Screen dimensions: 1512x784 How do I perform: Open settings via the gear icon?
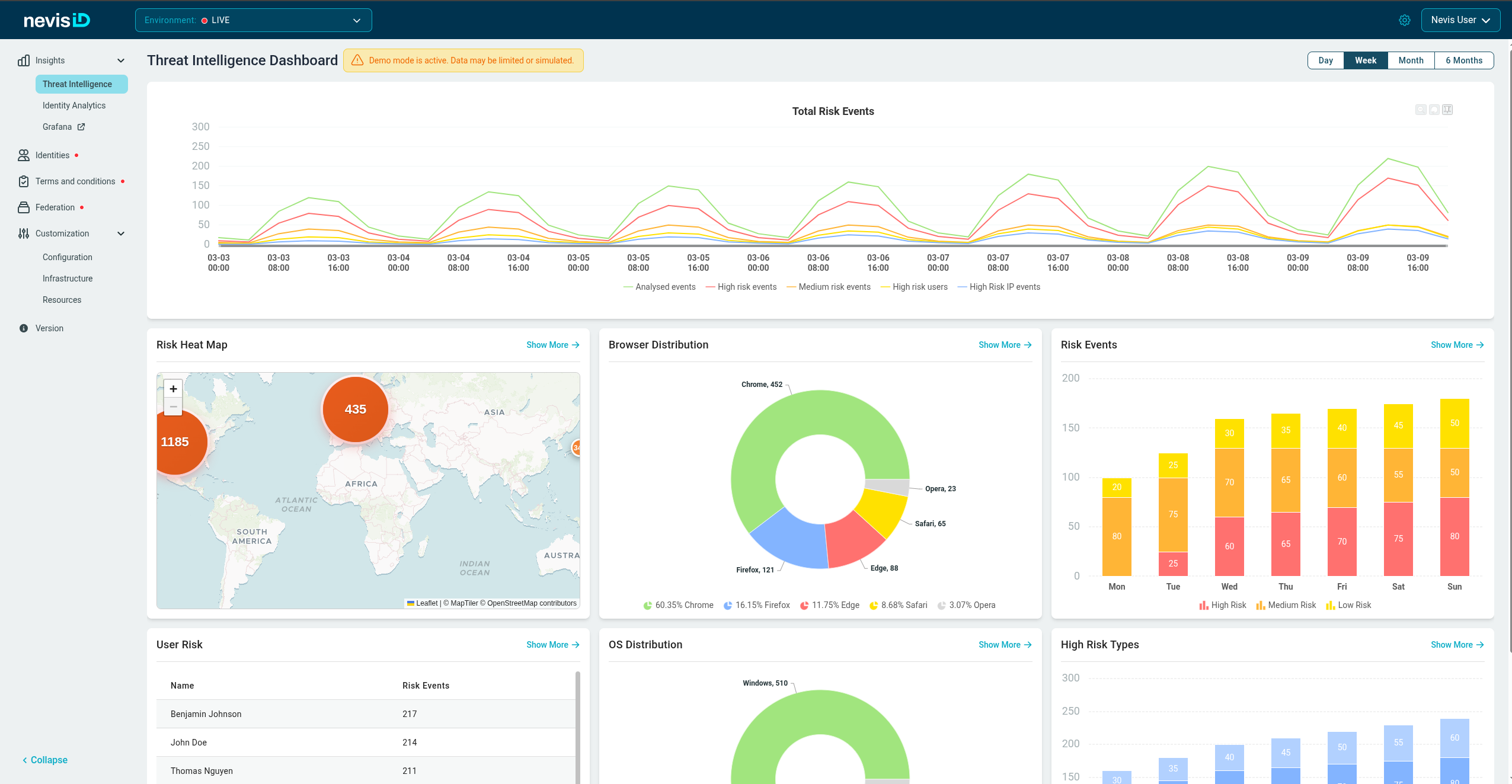point(1404,20)
